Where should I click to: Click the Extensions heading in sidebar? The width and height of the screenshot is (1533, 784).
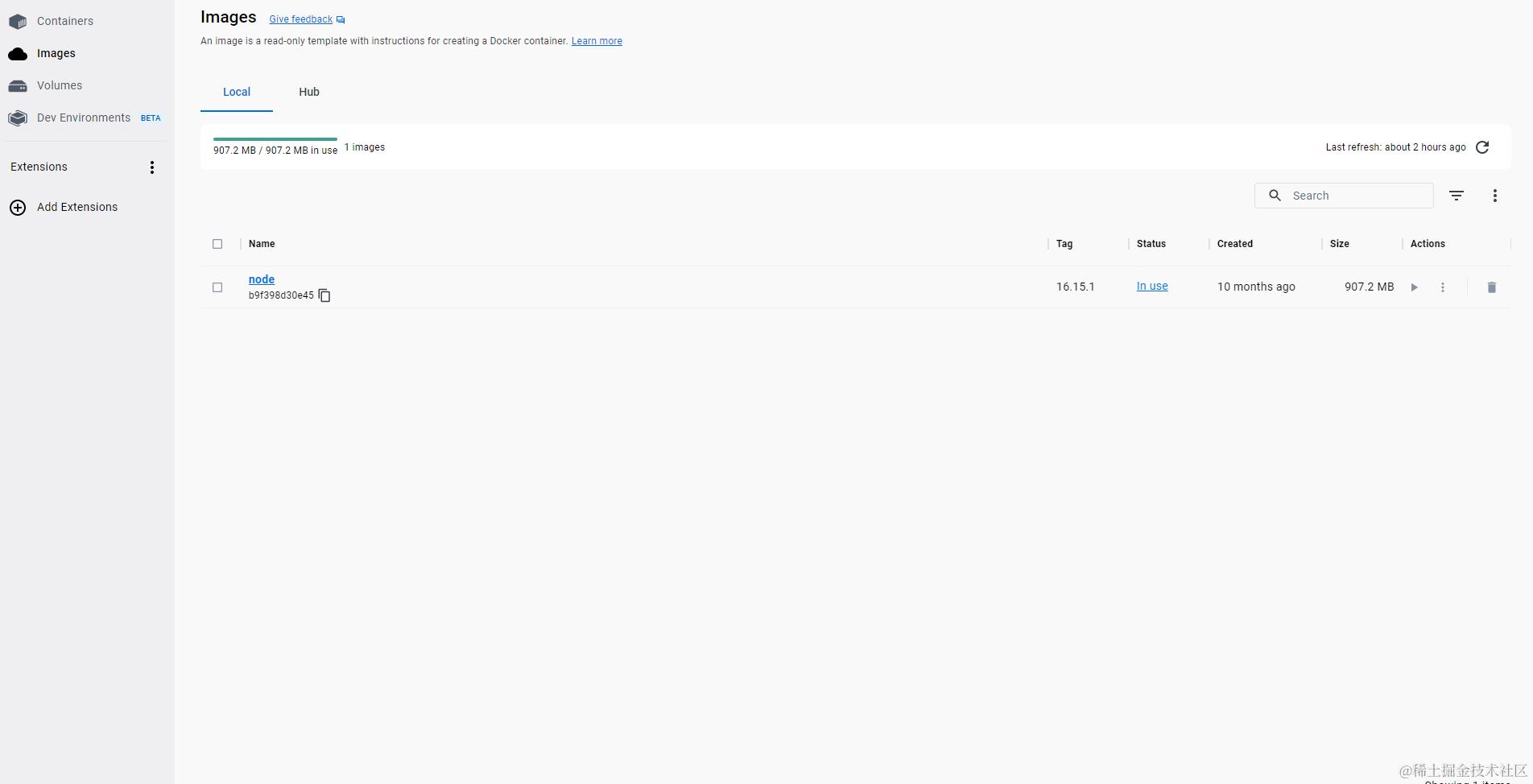(x=39, y=167)
